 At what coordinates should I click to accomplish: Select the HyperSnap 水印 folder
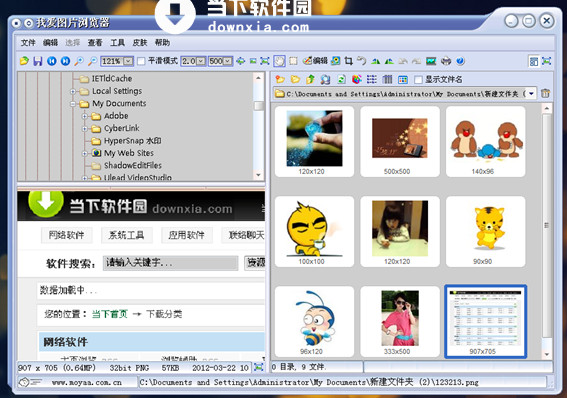point(132,141)
